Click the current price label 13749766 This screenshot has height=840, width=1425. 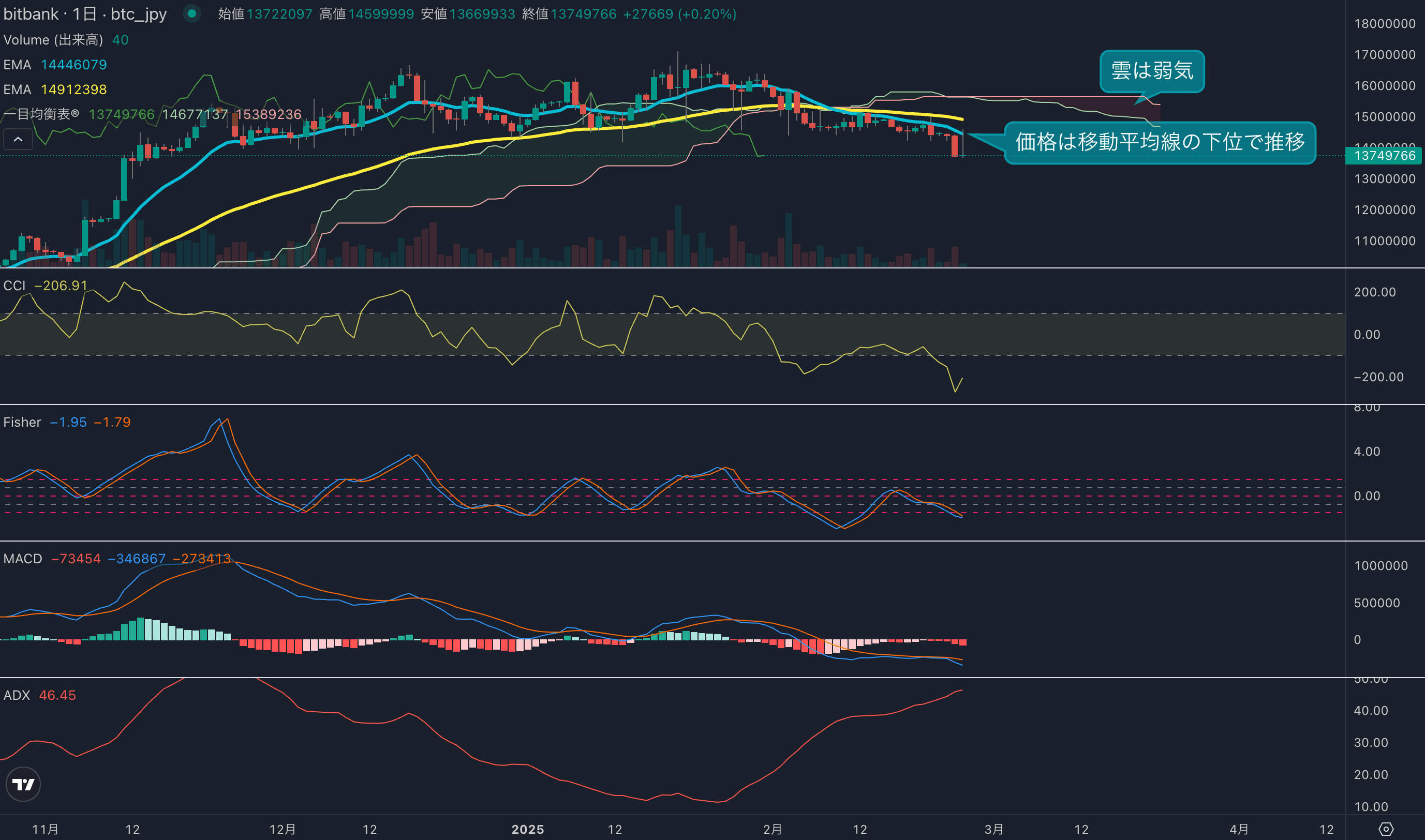point(1384,156)
